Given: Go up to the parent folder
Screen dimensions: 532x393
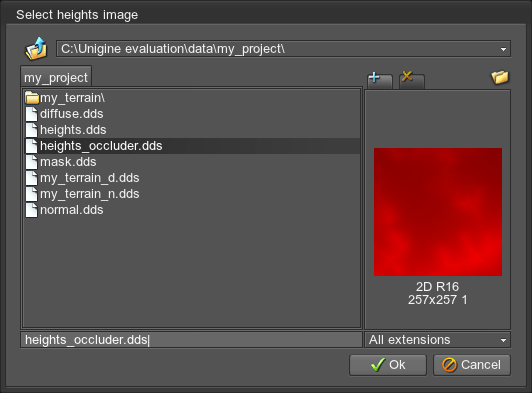Looking at the screenshot, I should (36, 49).
